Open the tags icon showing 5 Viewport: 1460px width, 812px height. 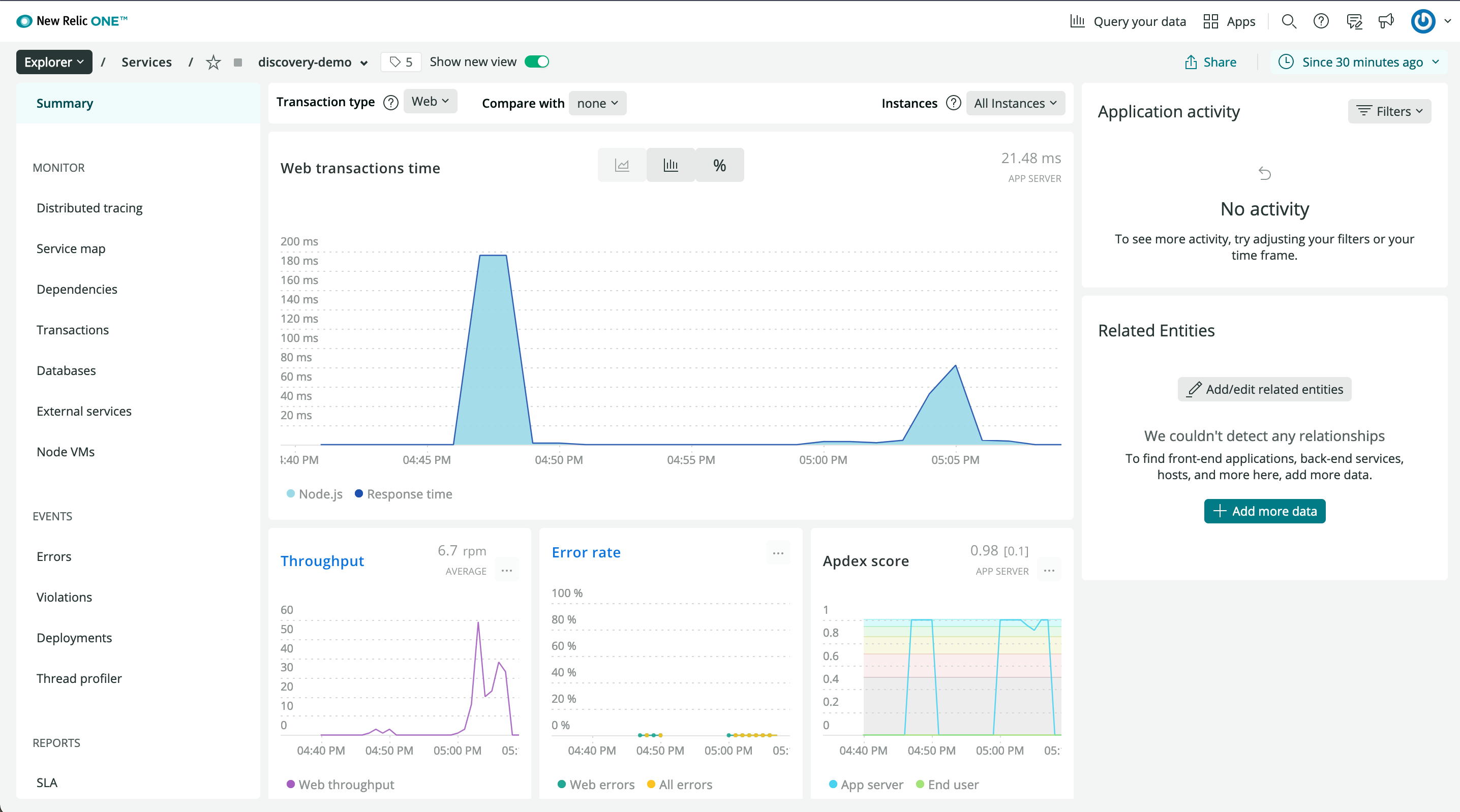pyautogui.click(x=401, y=63)
